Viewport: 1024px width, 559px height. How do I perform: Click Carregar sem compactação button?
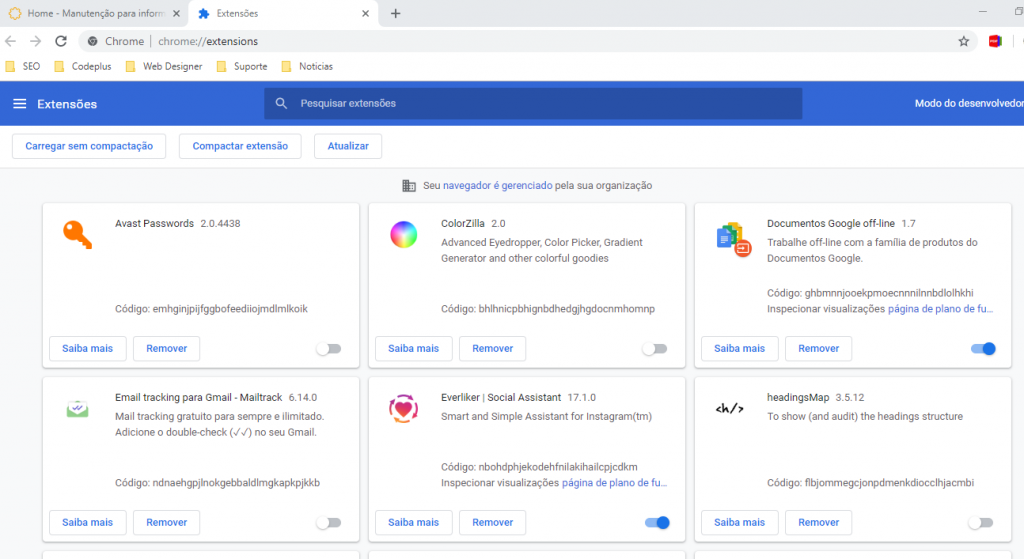point(89,146)
